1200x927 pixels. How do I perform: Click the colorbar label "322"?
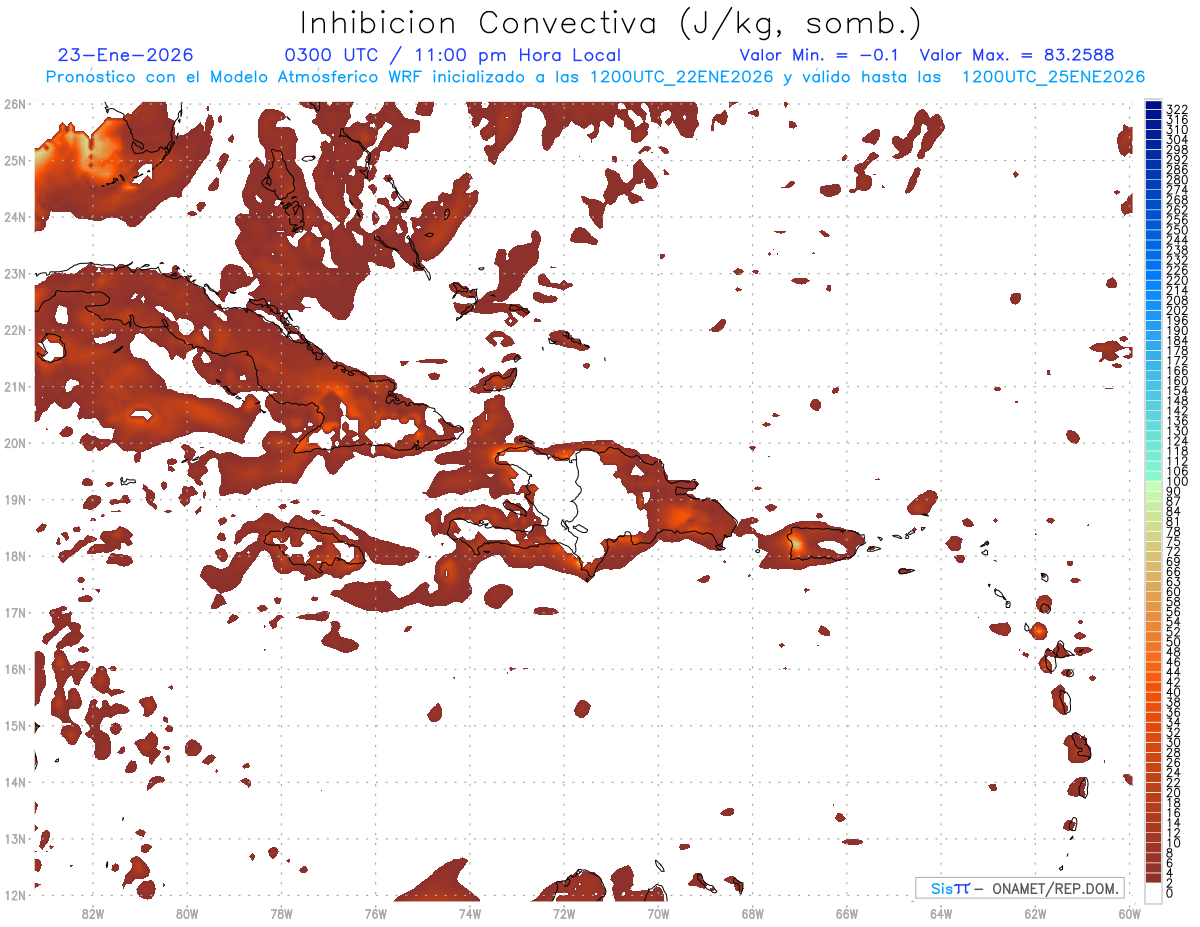coord(1177,109)
